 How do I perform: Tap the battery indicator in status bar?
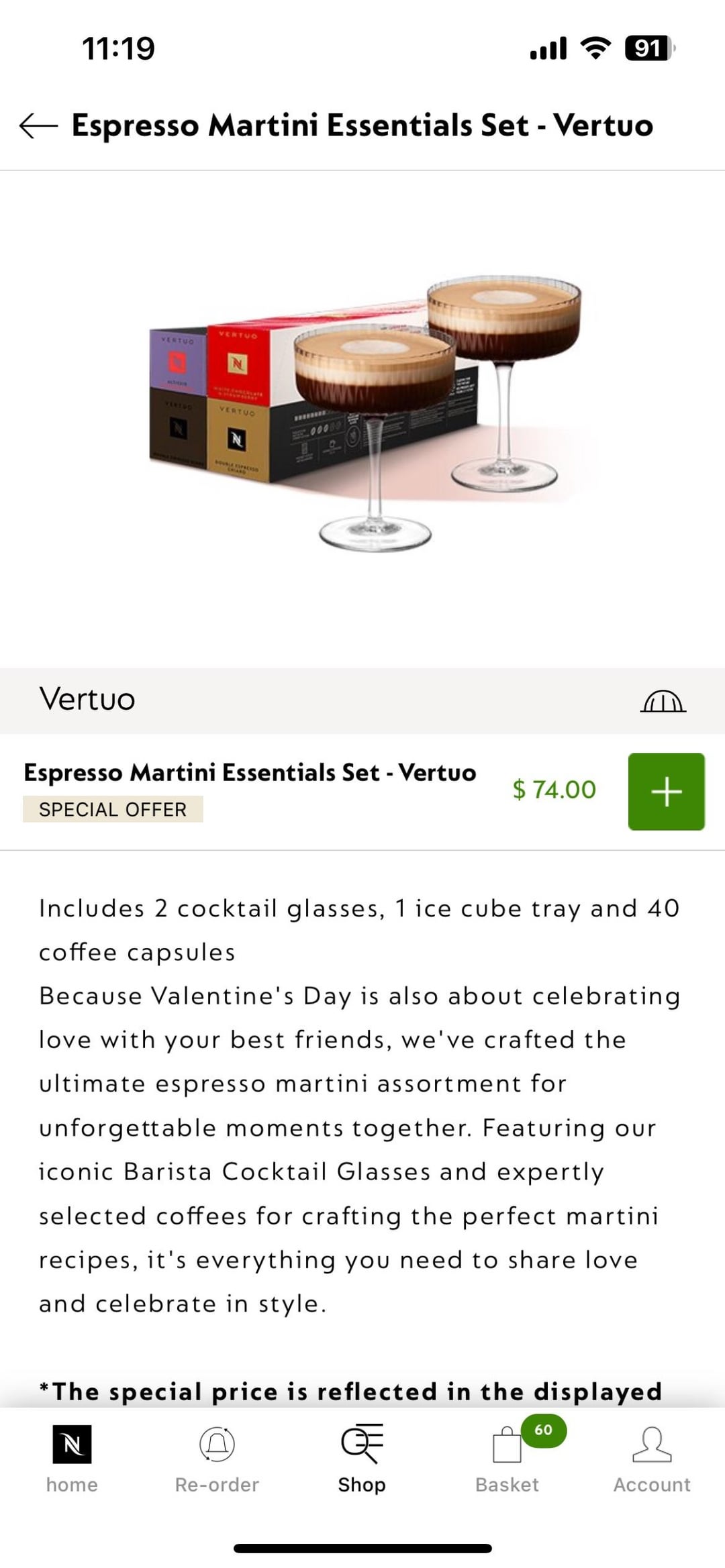coord(648,48)
